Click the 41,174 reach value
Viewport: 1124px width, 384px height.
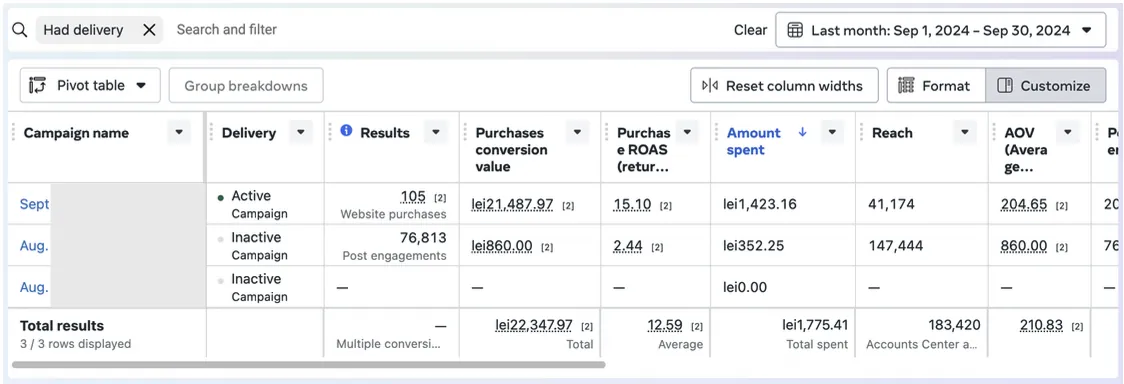coord(890,204)
